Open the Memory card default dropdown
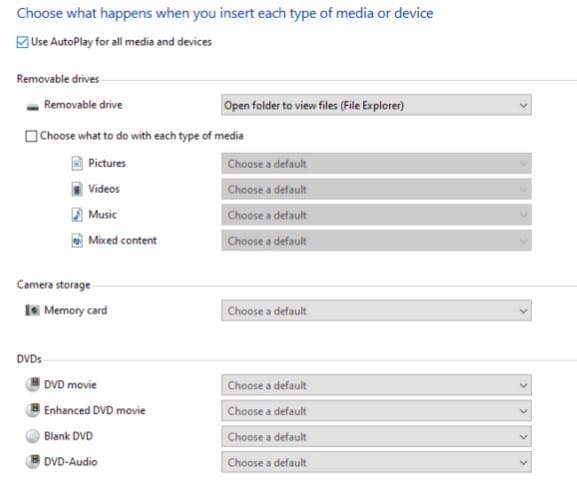The image size is (577, 483). click(376, 311)
